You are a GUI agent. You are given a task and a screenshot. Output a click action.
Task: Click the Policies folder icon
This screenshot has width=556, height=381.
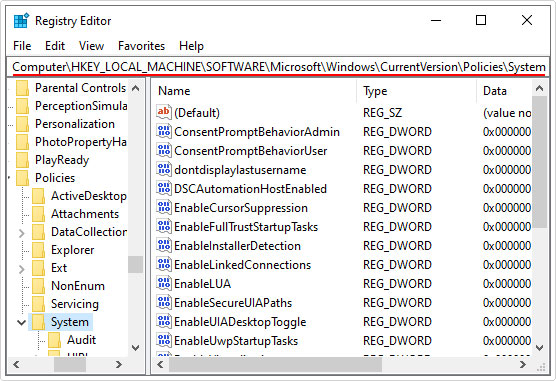tap(22, 178)
